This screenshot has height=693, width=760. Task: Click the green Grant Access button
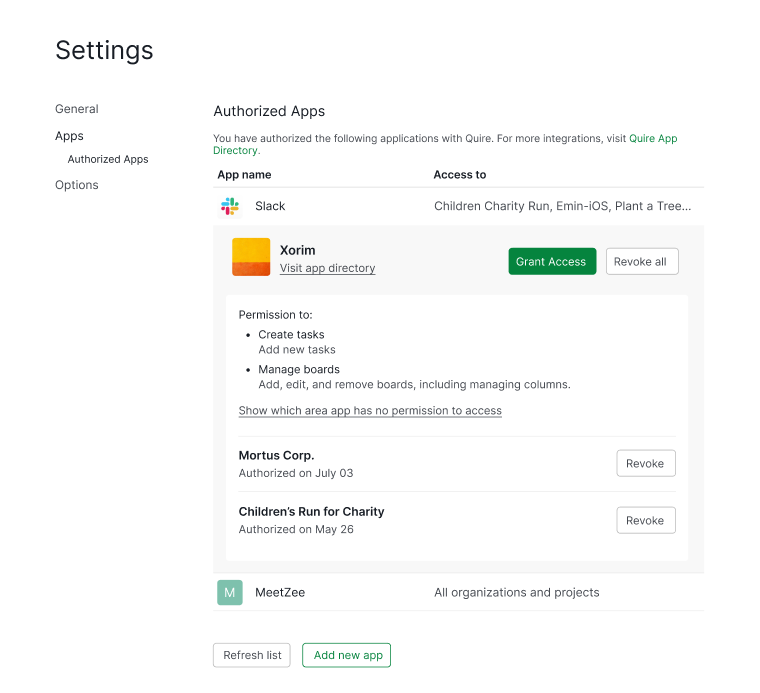[x=552, y=261]
